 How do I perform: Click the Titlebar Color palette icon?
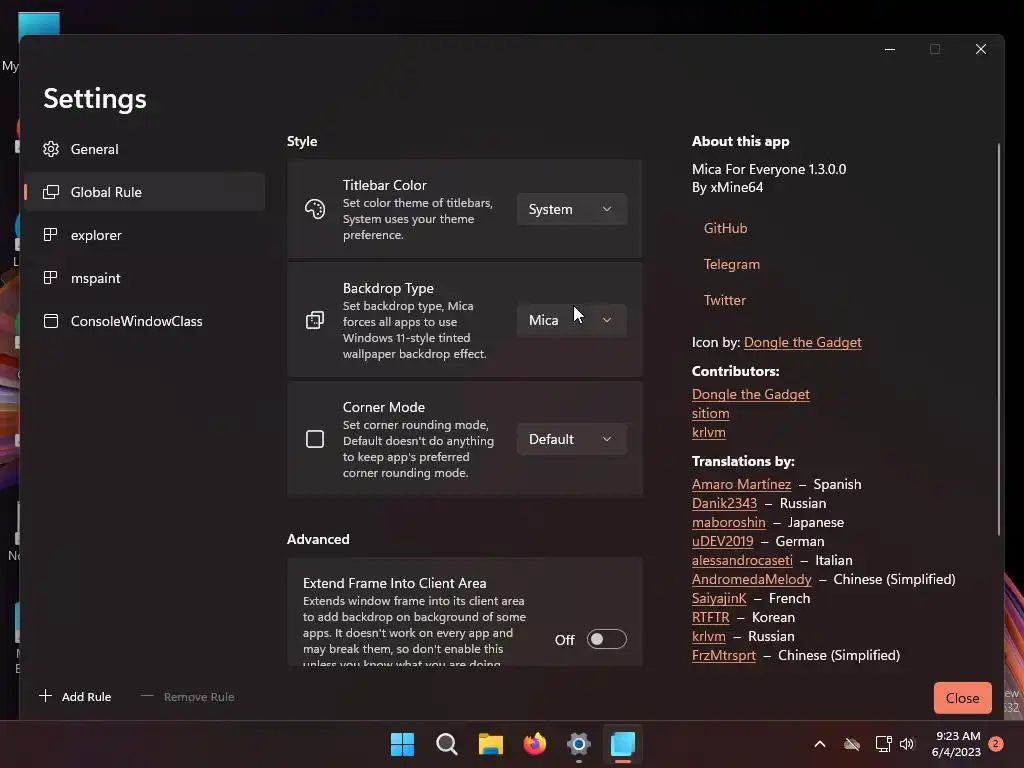pyautogui.click(x=315, y=209)
